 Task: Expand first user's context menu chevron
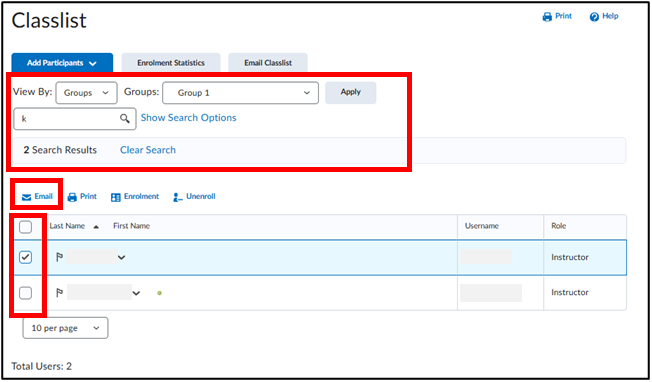click(121, 257)
